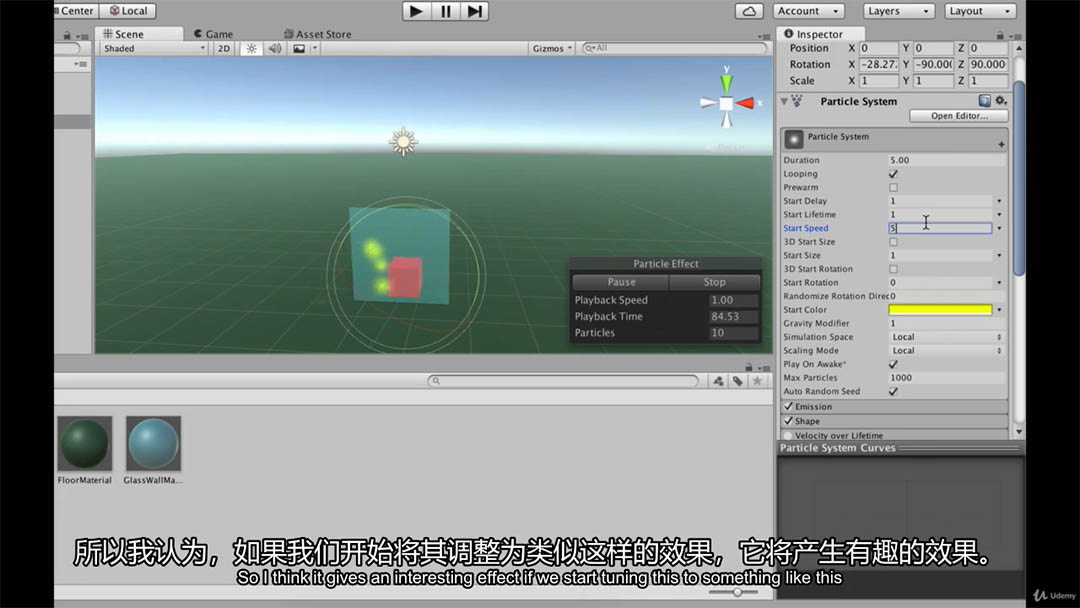Open Particle System help book icon
The width and height of the screenshot is (1080, 608).
[985, 101]
